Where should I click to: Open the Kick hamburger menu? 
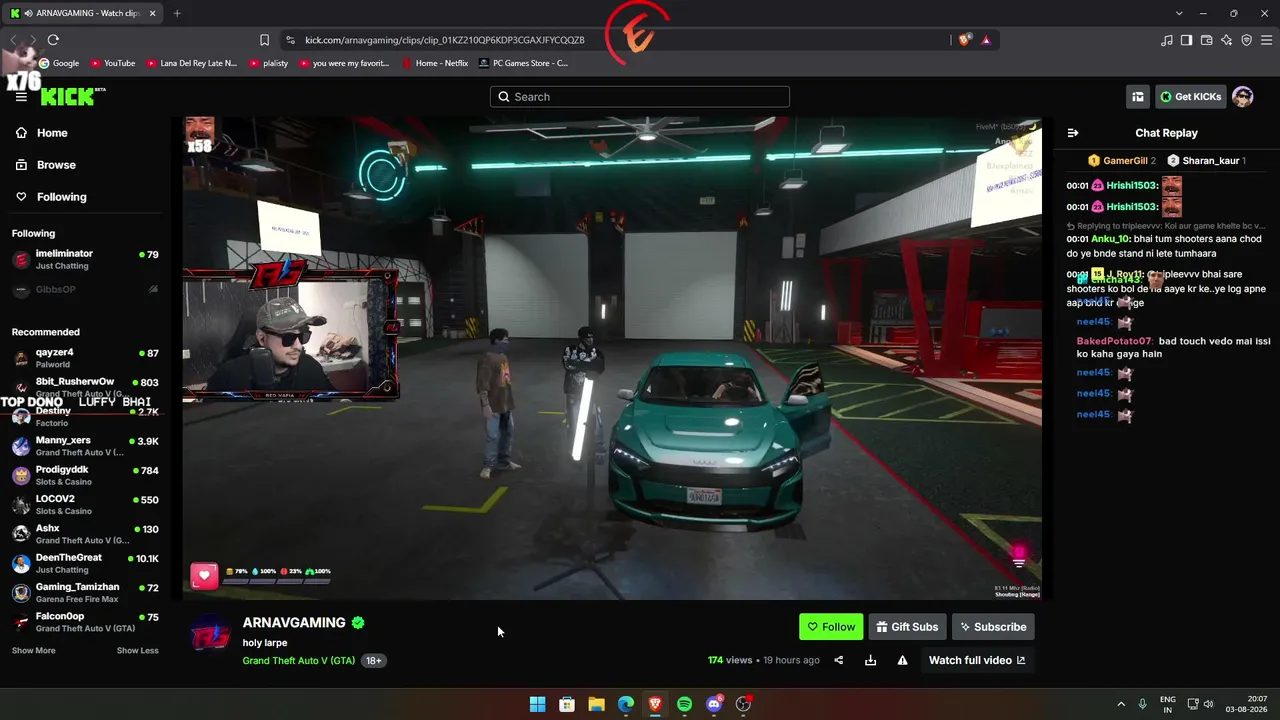click(x=21, y=97)
